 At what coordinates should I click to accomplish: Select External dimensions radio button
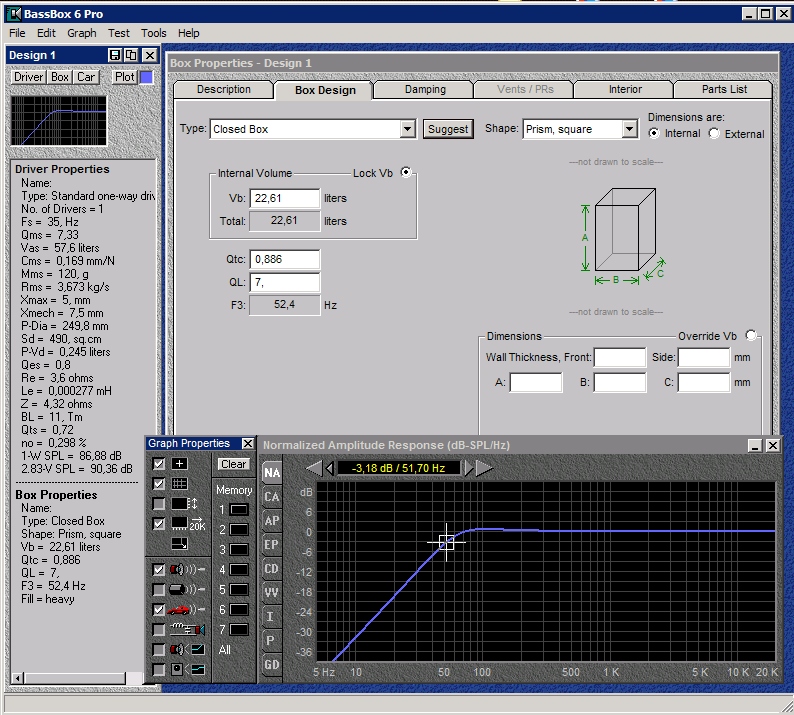[714, 134]
